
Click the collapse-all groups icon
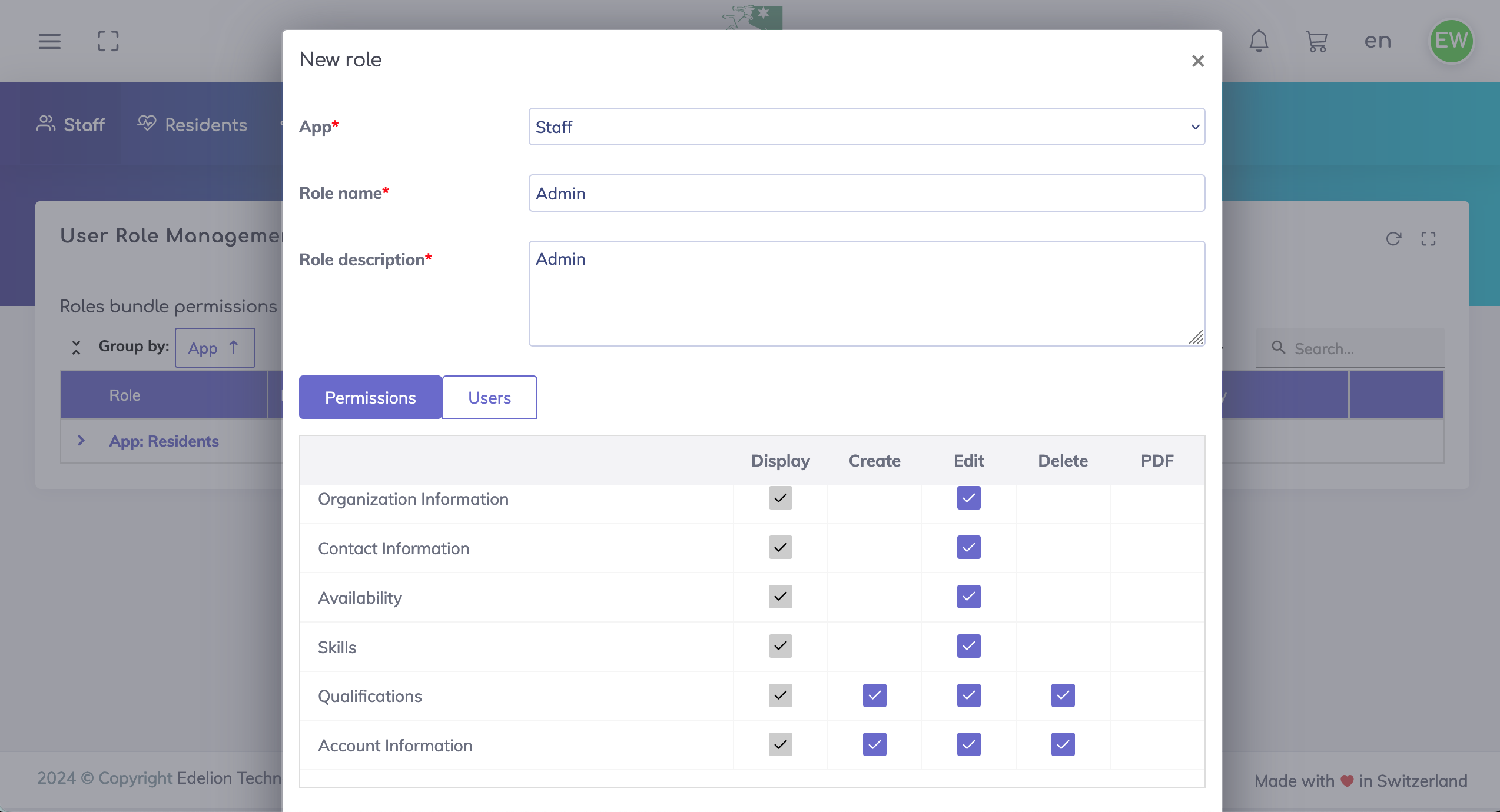pos(76,347)
